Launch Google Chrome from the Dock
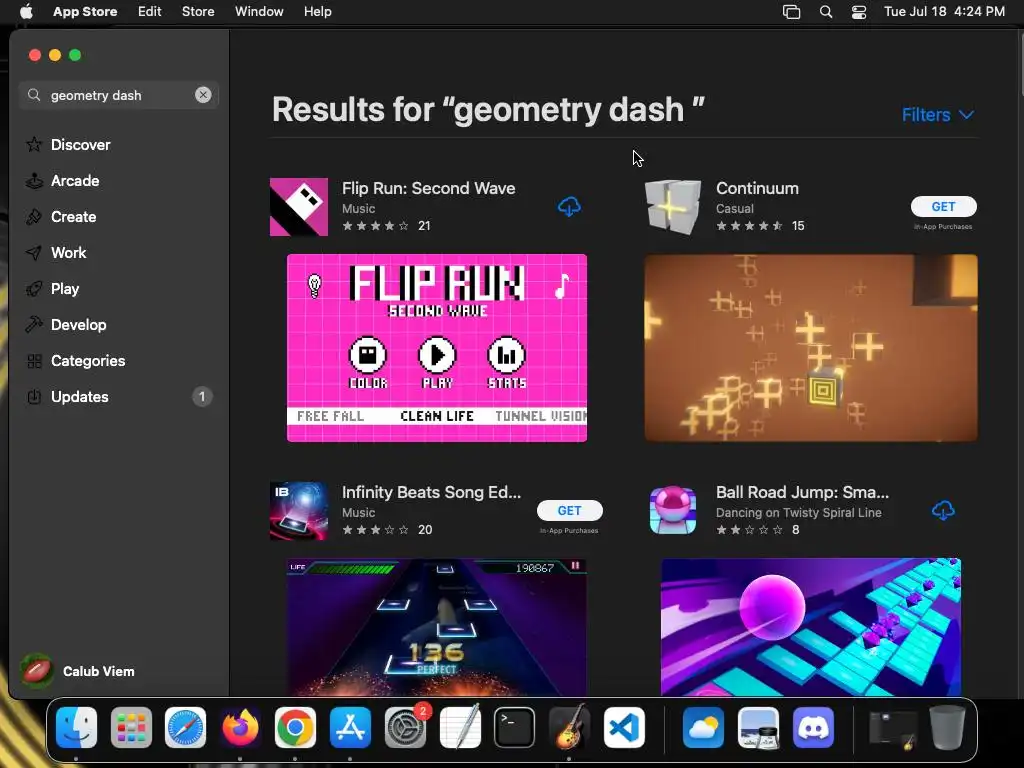Screen dimensions: 1024x768 tap(295, 728)
